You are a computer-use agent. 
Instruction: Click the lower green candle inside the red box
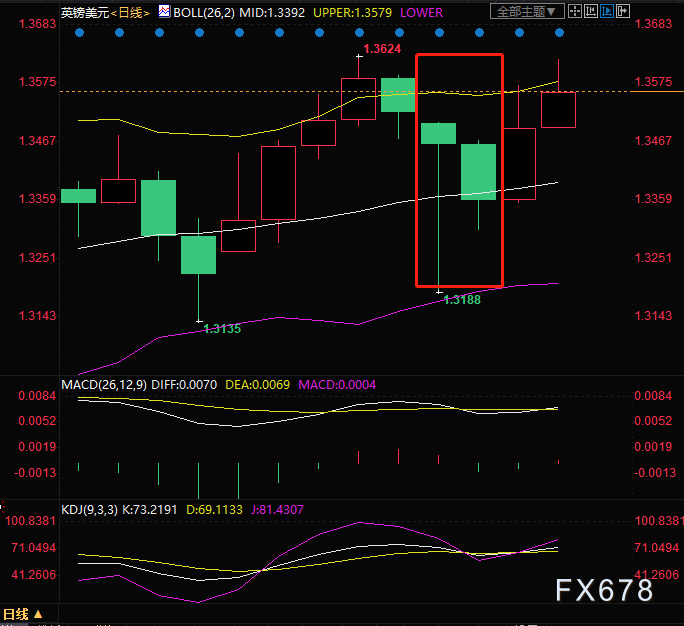tap(478, 171)
